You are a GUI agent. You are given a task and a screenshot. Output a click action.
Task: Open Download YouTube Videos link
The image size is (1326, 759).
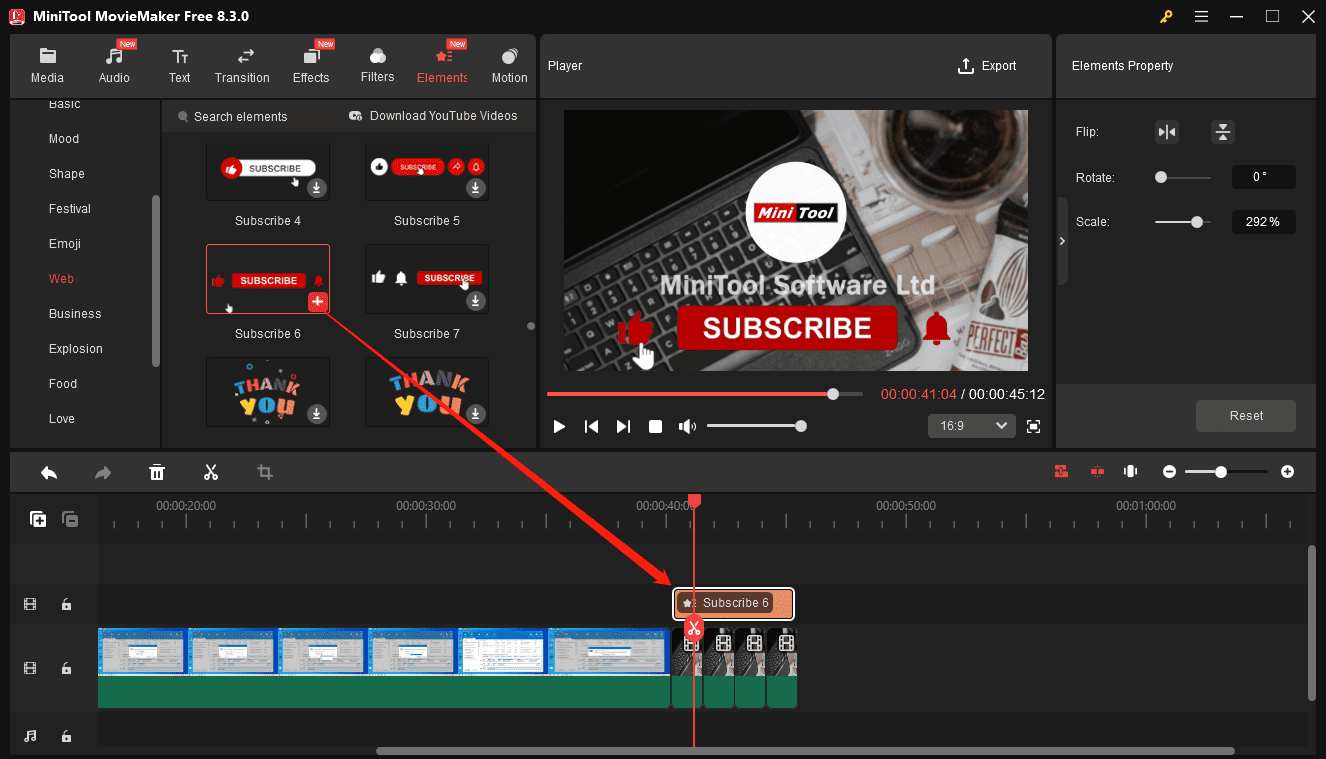click(x=433, y=116)
